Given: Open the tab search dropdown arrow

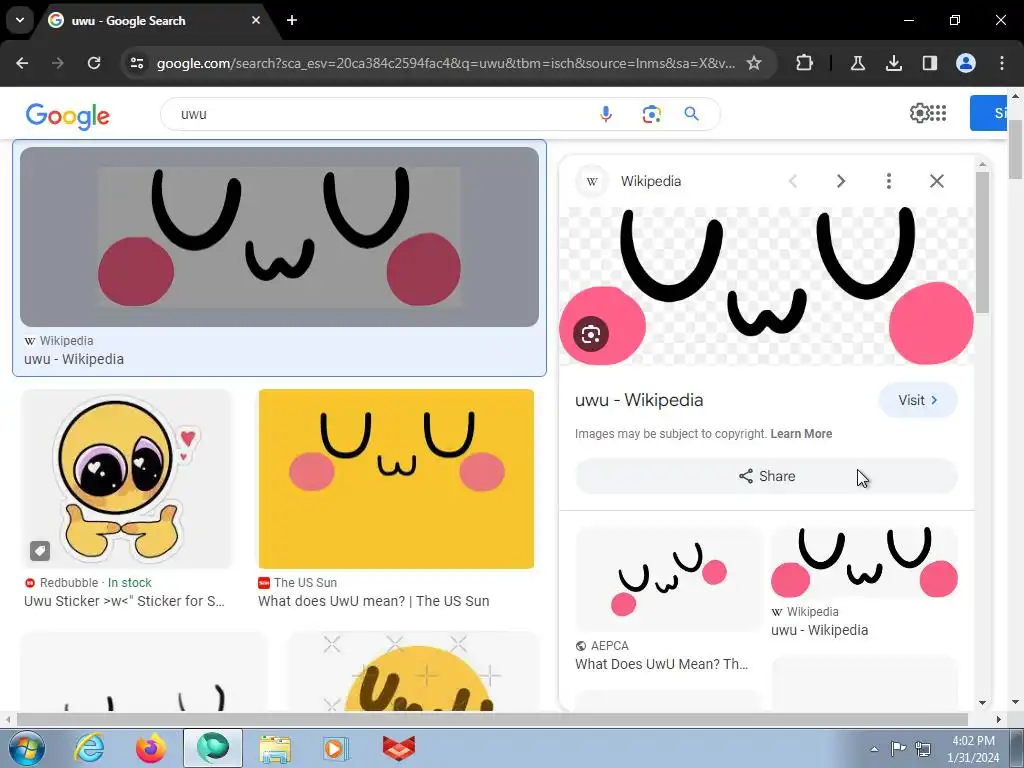Looking at the screenshot, I should (20, 20).
